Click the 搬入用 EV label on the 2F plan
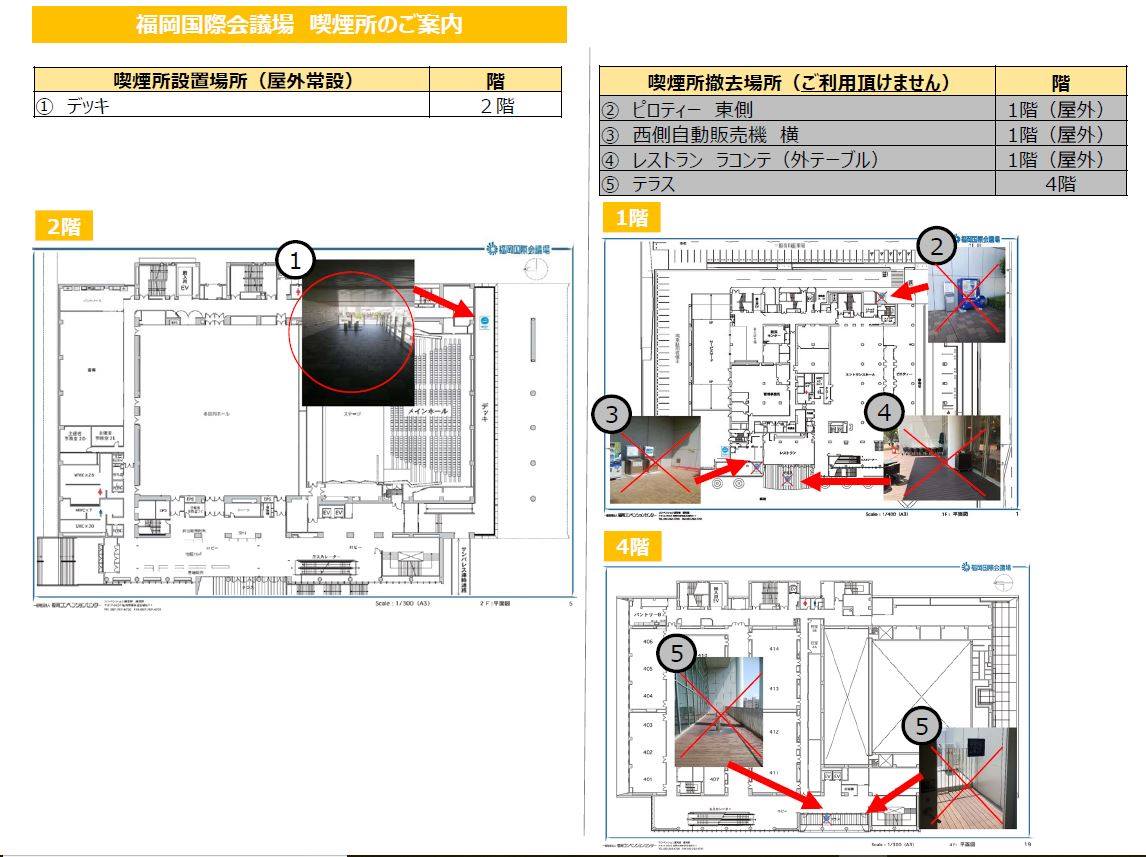 coord(185,281)
